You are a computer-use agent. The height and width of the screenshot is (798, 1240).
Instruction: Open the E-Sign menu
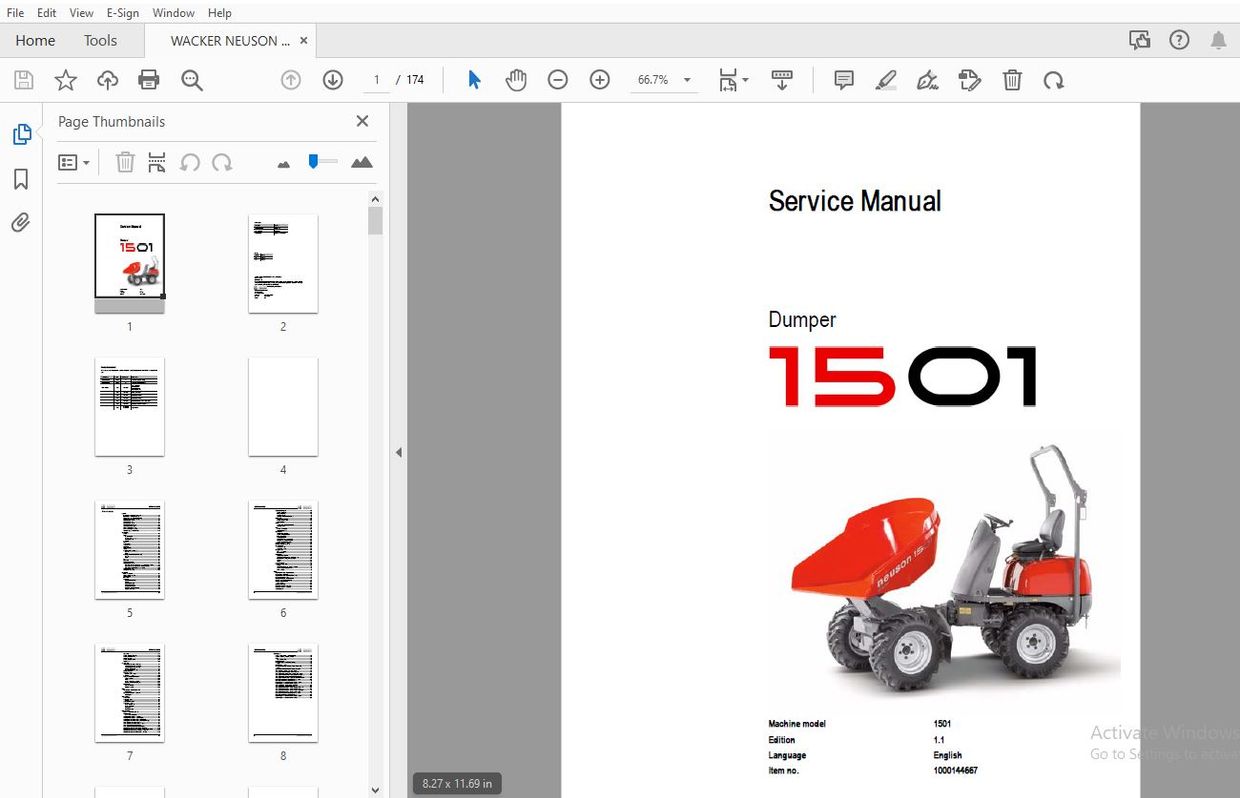[x=122, y=12]
